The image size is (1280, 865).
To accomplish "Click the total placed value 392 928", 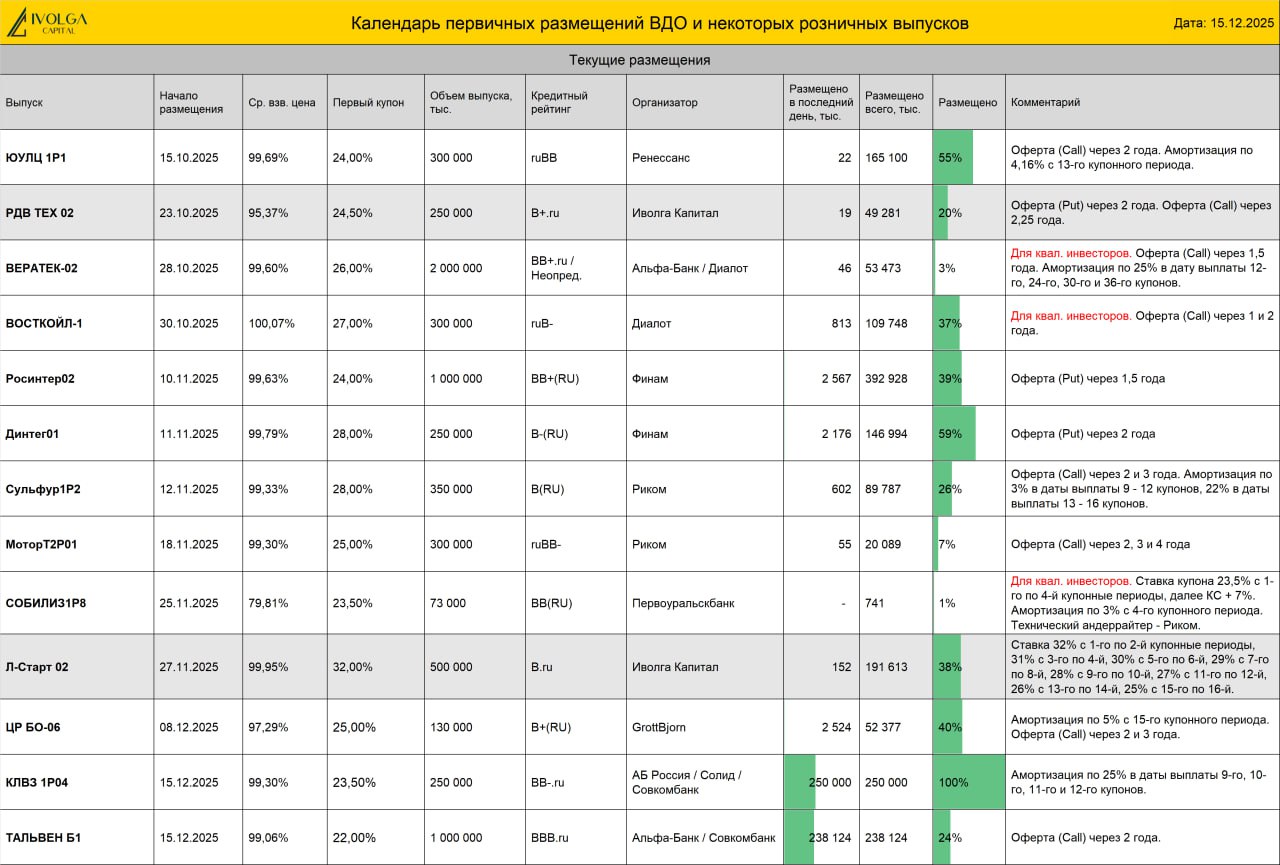I will (886, 379).
